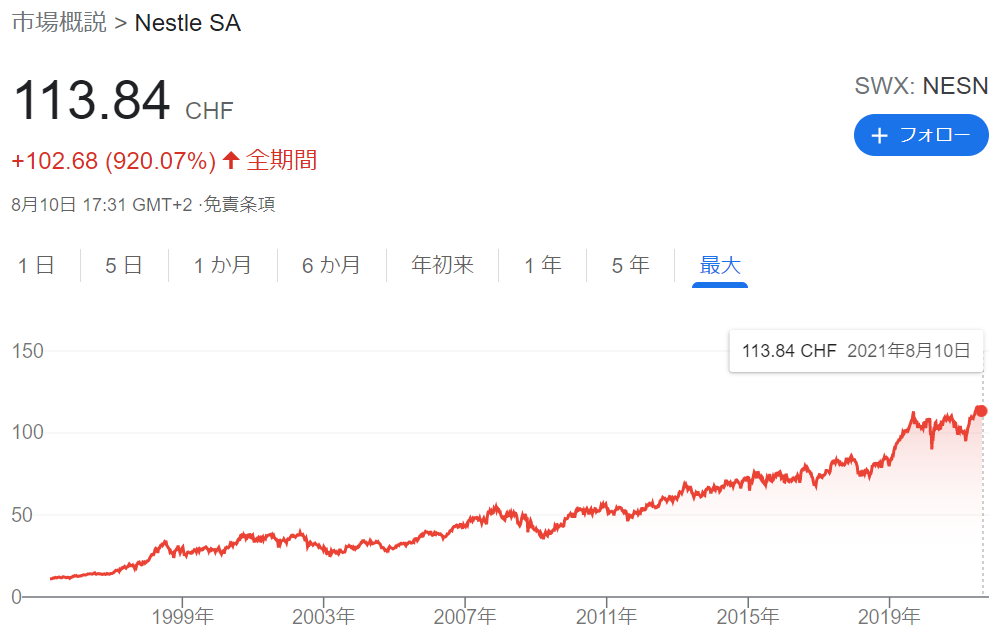Follow Nestle SA with フォロー button

point(920,135)
